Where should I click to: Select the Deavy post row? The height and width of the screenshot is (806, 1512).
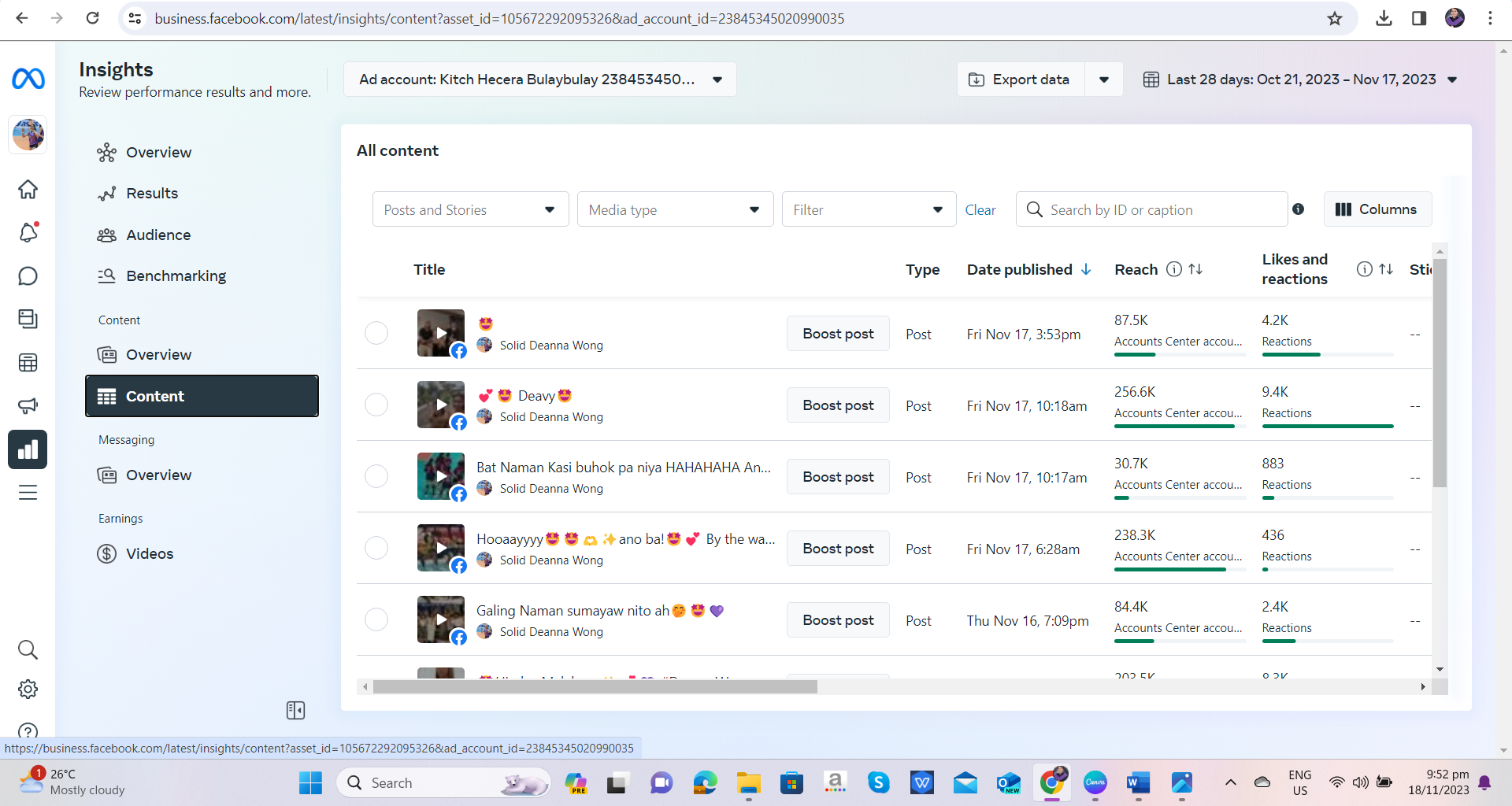(376, 405)
